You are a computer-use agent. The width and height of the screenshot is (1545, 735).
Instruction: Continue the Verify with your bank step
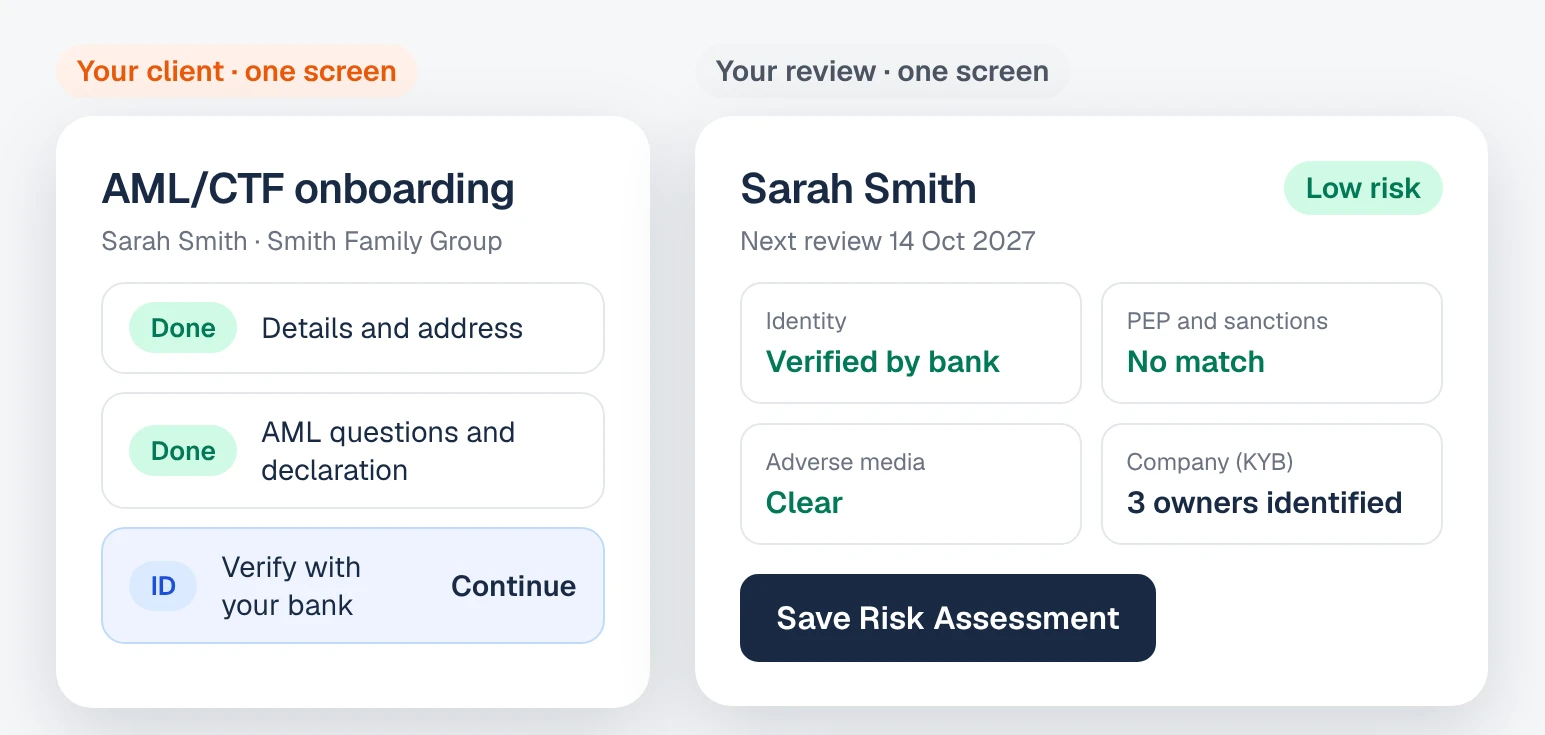513,586
